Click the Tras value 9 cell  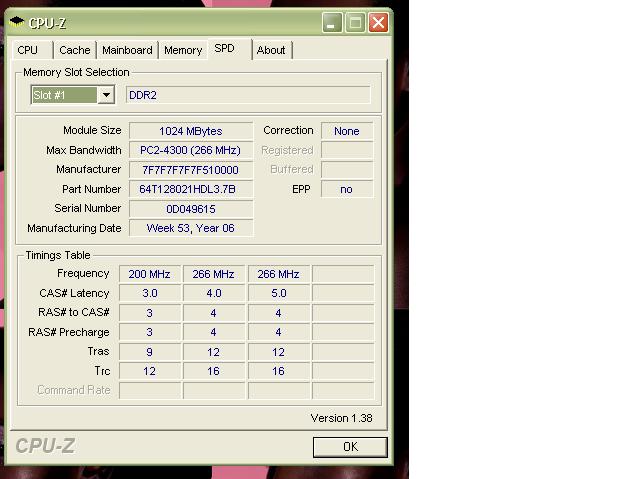pos(149,352)
